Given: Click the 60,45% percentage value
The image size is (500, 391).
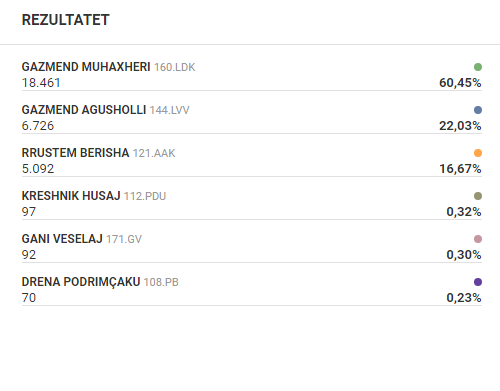Looking at the screenshot, I should click(x=460, y=83).
